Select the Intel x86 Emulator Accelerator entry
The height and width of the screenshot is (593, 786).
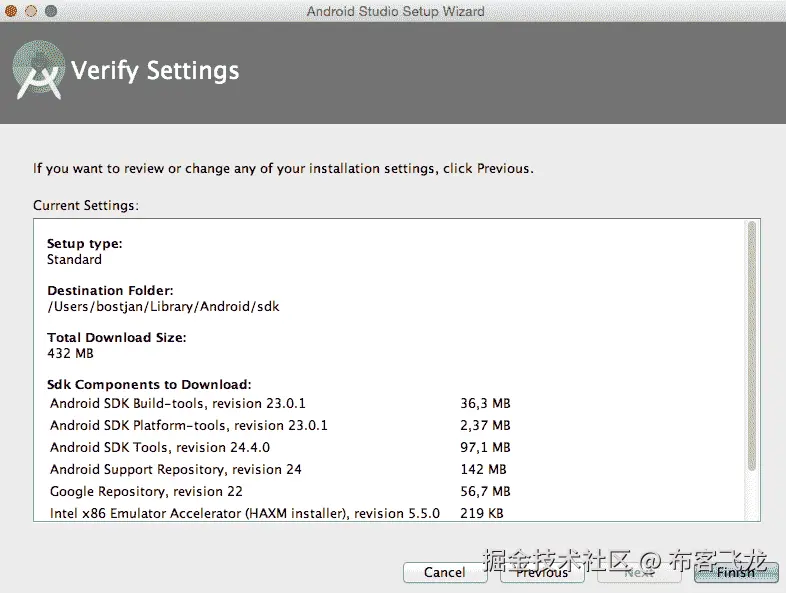244,514
